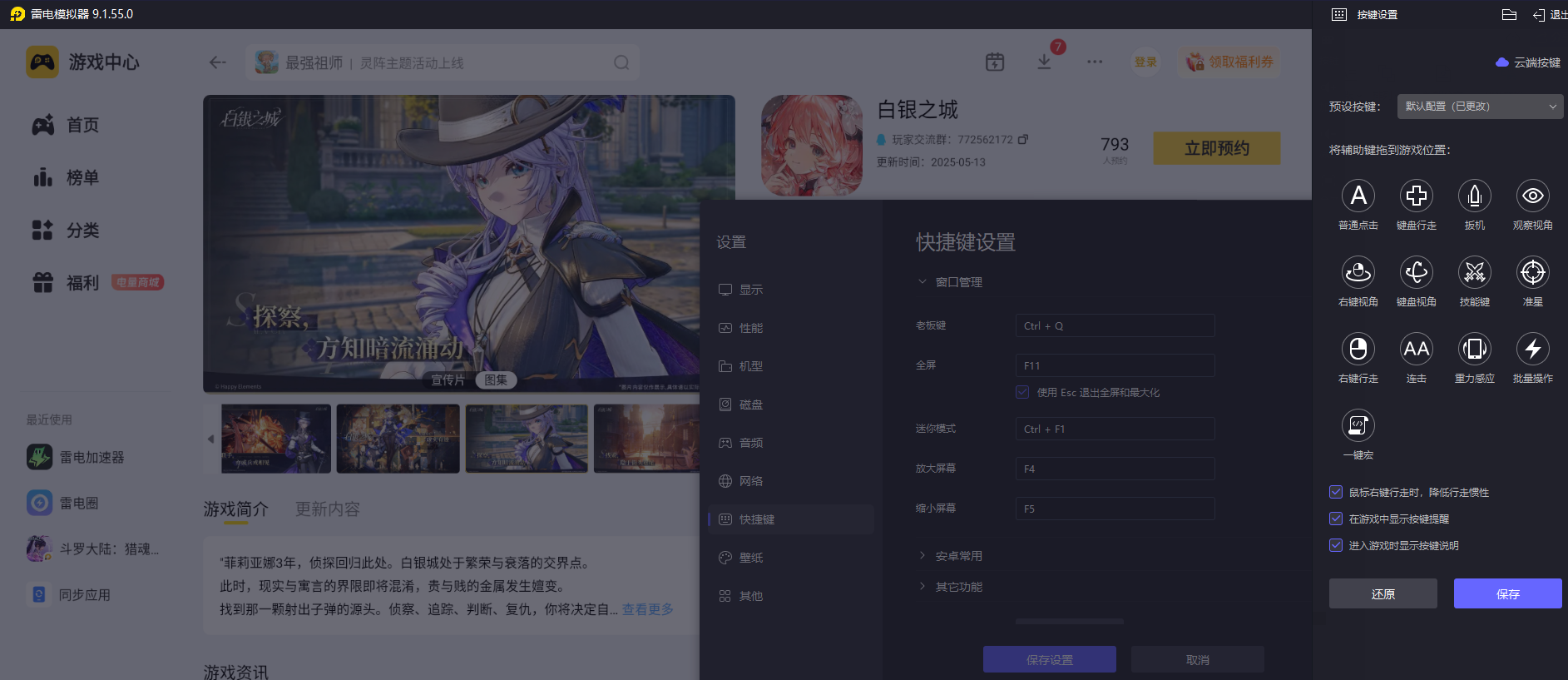Select the 键盘视角 key icon
Image resolution: width=1568 pixels, height=680 pixels.
coord(1417,272)
